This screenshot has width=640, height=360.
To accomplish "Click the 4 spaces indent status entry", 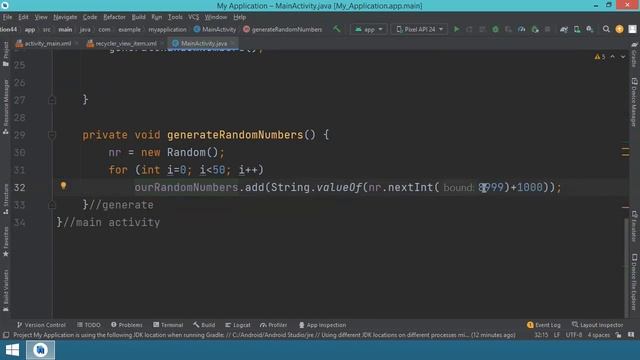I will click(598, 335).
